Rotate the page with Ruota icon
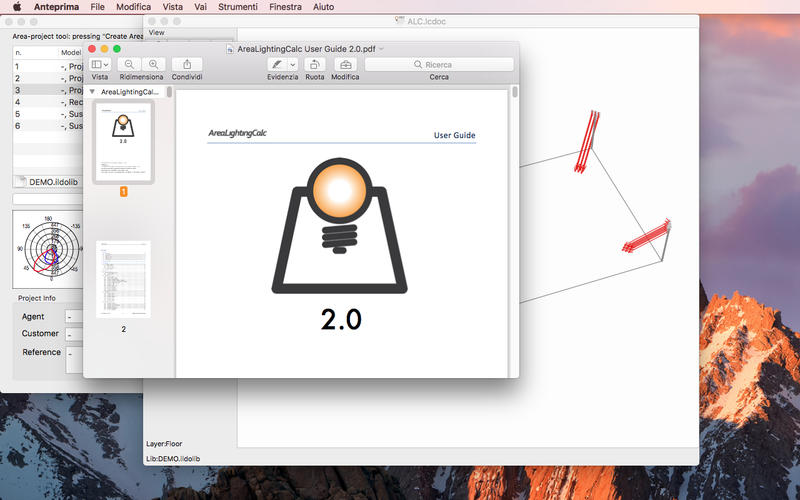Image resolution: width=800 pixels, height=500 pixels. (x=315, y=64)
